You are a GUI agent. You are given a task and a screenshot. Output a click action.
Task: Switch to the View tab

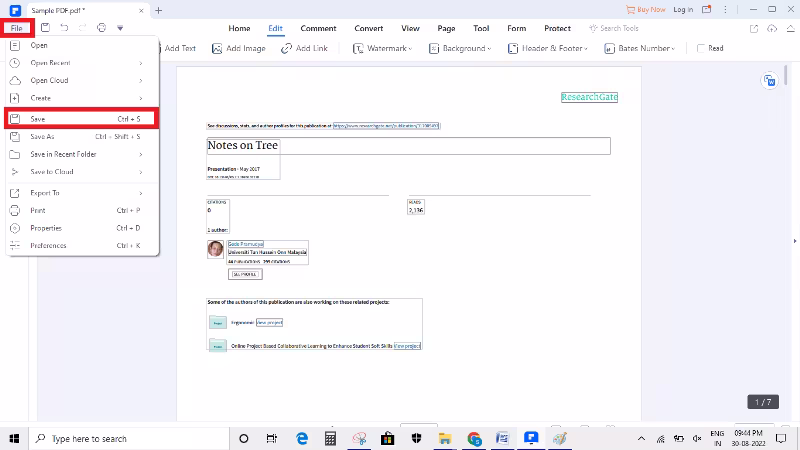(x=410, y=28)
